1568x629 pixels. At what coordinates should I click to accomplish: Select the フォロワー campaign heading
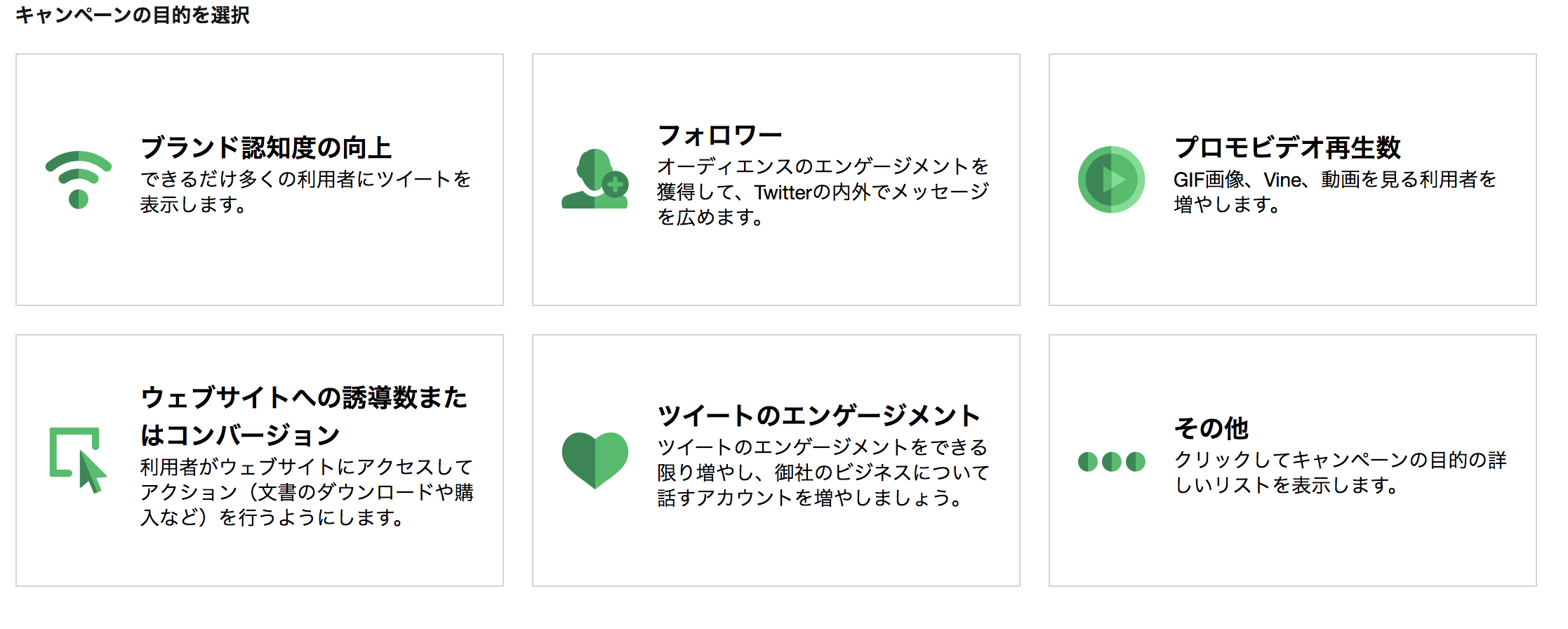tap(719, 135)
